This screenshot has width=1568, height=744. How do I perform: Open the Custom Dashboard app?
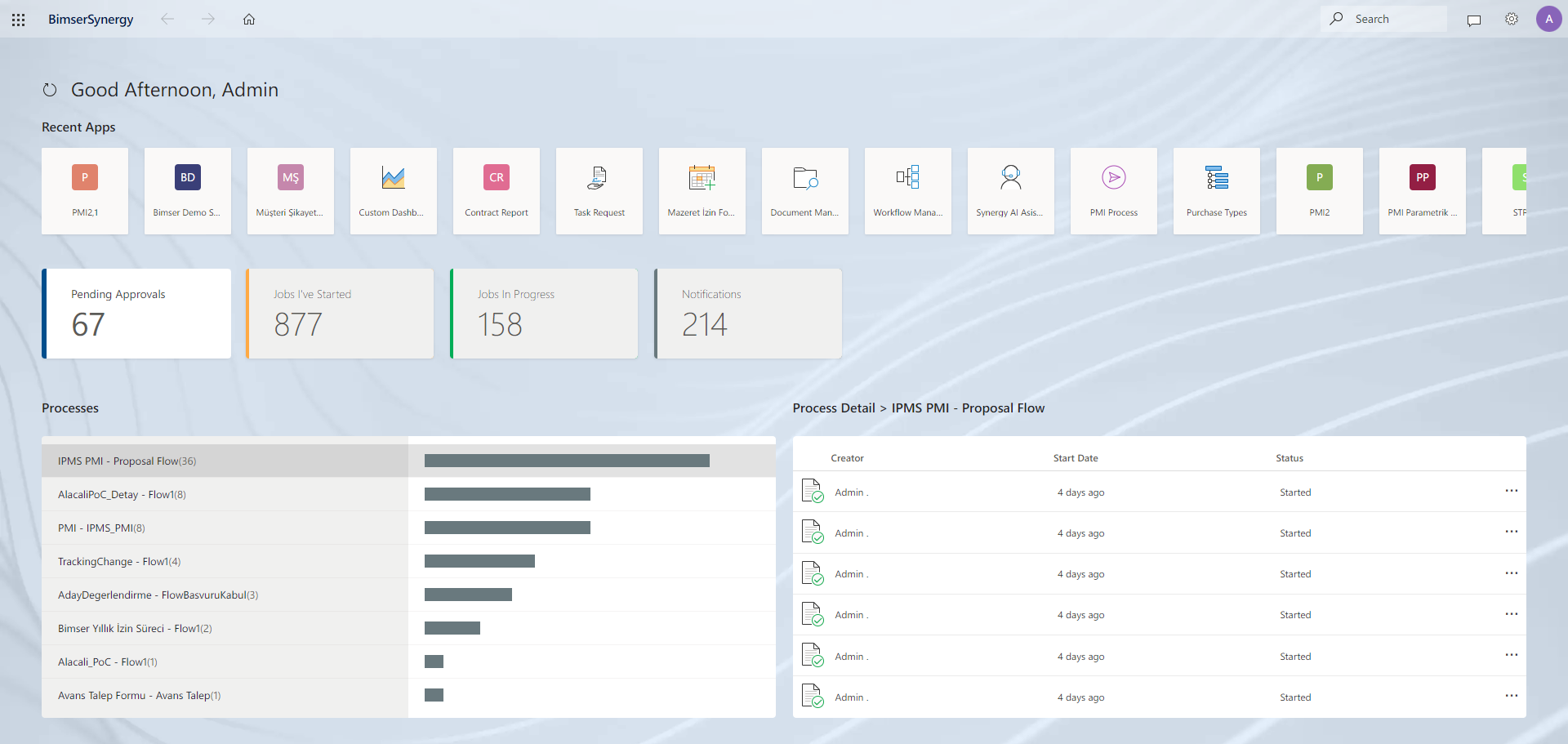pos(393,190)
